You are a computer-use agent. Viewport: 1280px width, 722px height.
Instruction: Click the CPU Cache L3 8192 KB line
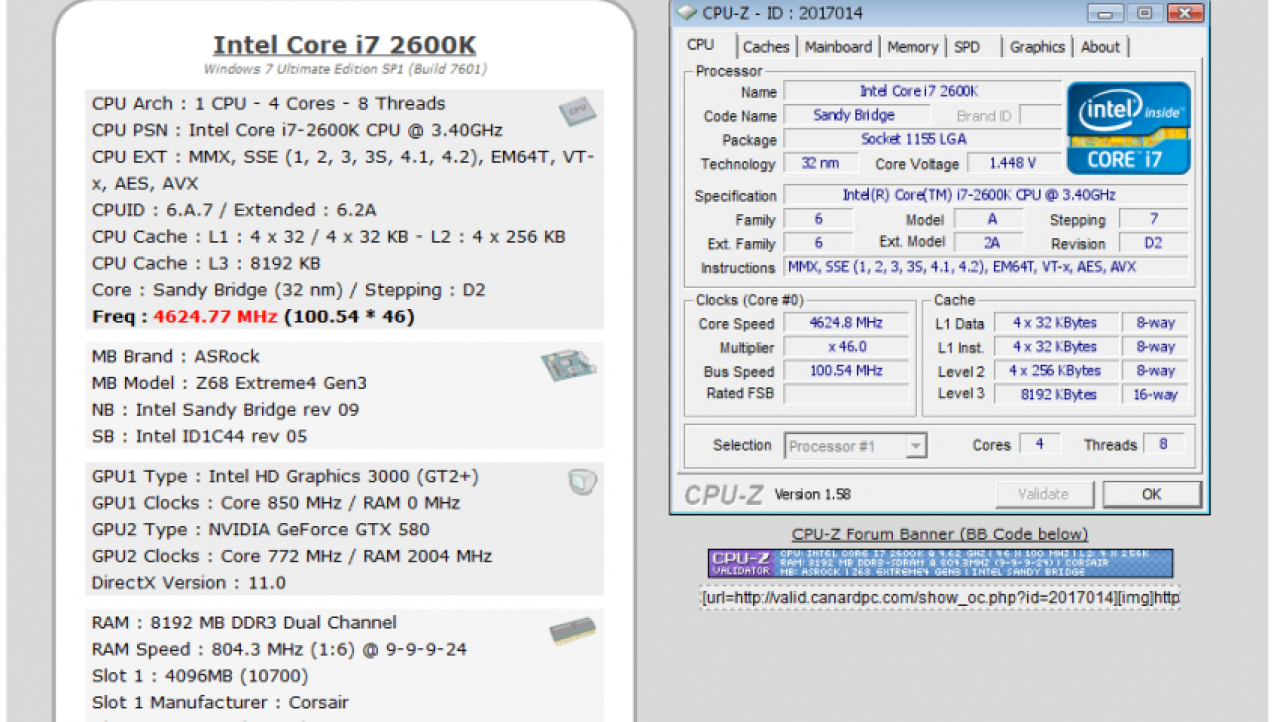(x=206, y=263)
